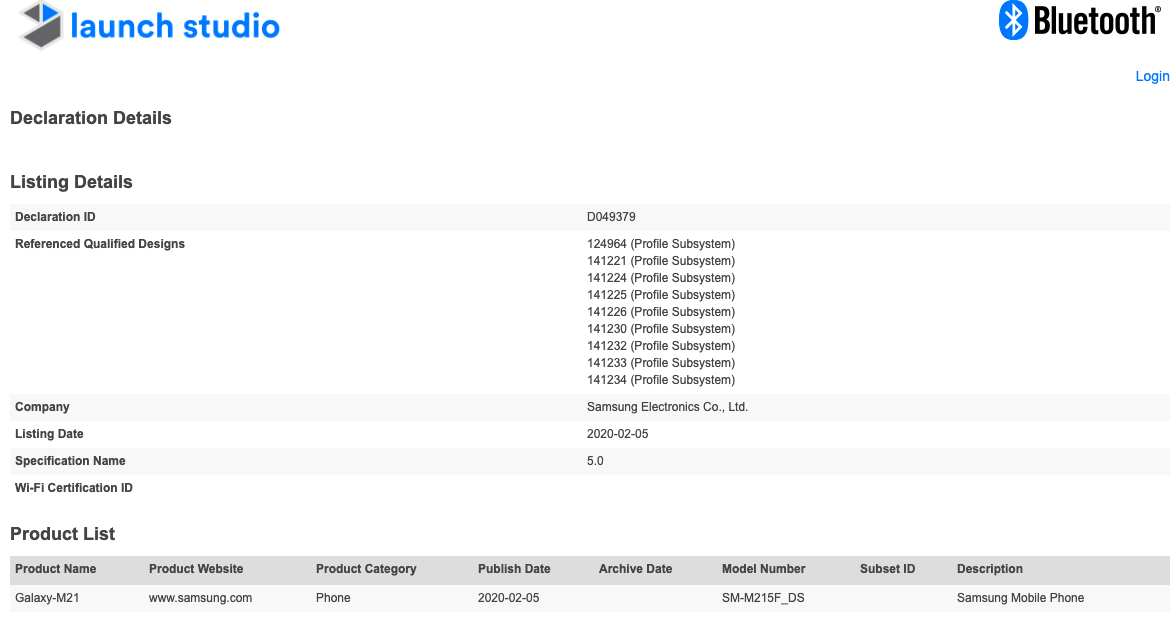The height and width of the screenshot is (621, 1175).
Task: Select design 141232 (Profile Subsystem)
Action: (661, 346)
